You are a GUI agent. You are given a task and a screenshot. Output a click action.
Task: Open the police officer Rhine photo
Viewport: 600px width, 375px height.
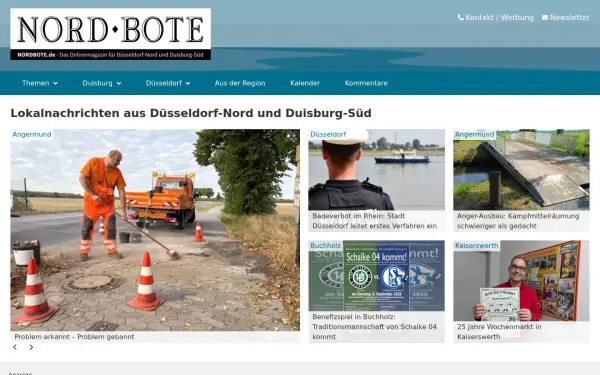(x=377, y=170)
